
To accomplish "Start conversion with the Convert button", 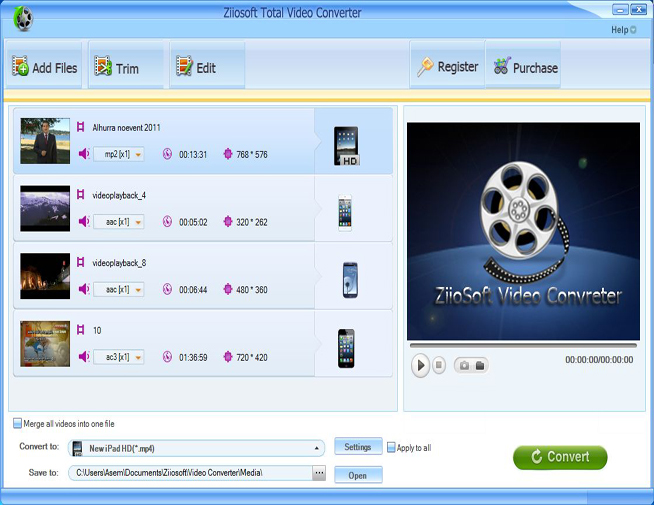I will [x=560, y=457].
